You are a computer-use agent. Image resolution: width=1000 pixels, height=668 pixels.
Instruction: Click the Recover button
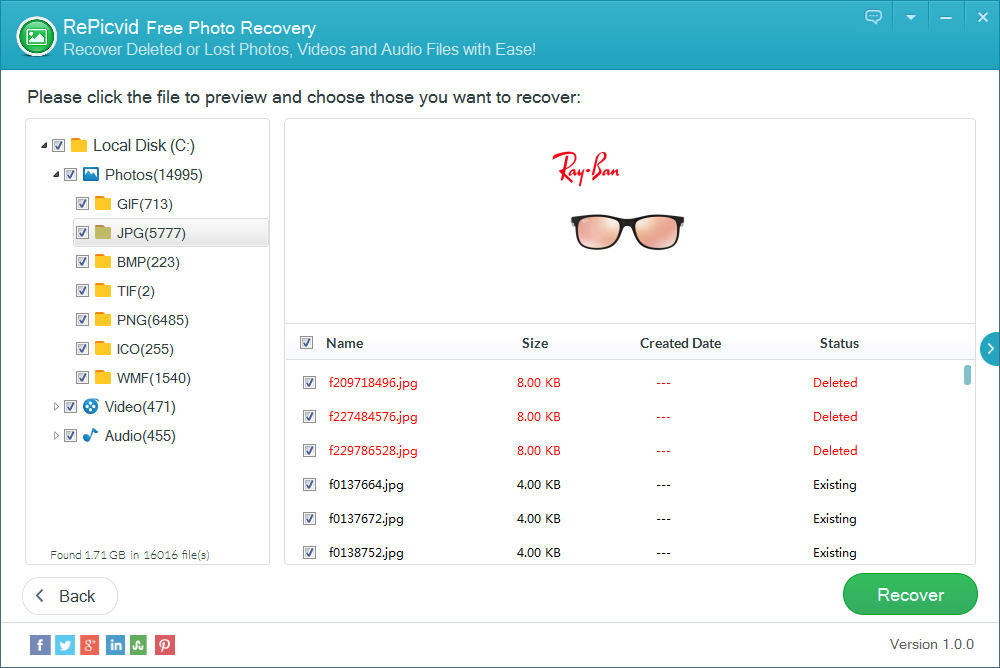point(910,594)
